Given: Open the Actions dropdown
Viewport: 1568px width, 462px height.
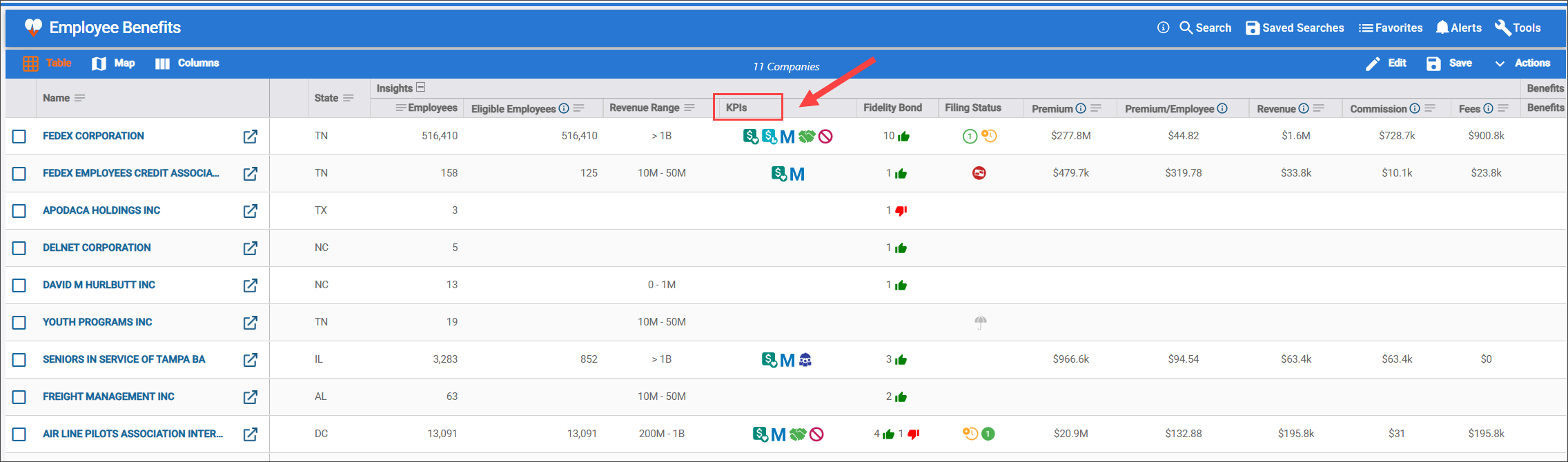Looking at the screenshot, I should (x=1522, y=63).
